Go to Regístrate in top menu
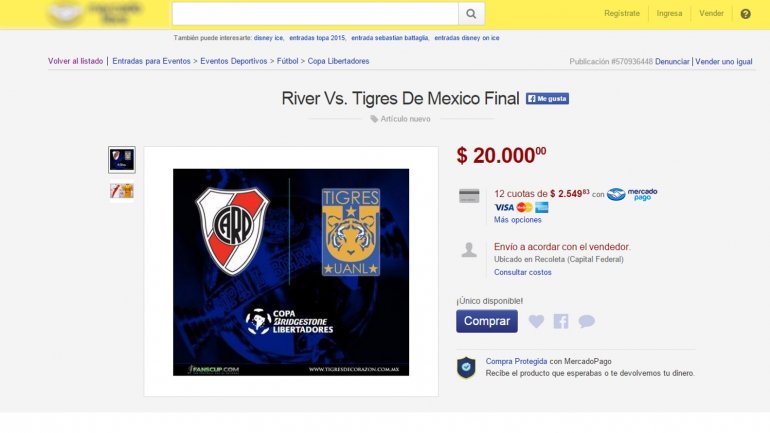 coord(622,13)
